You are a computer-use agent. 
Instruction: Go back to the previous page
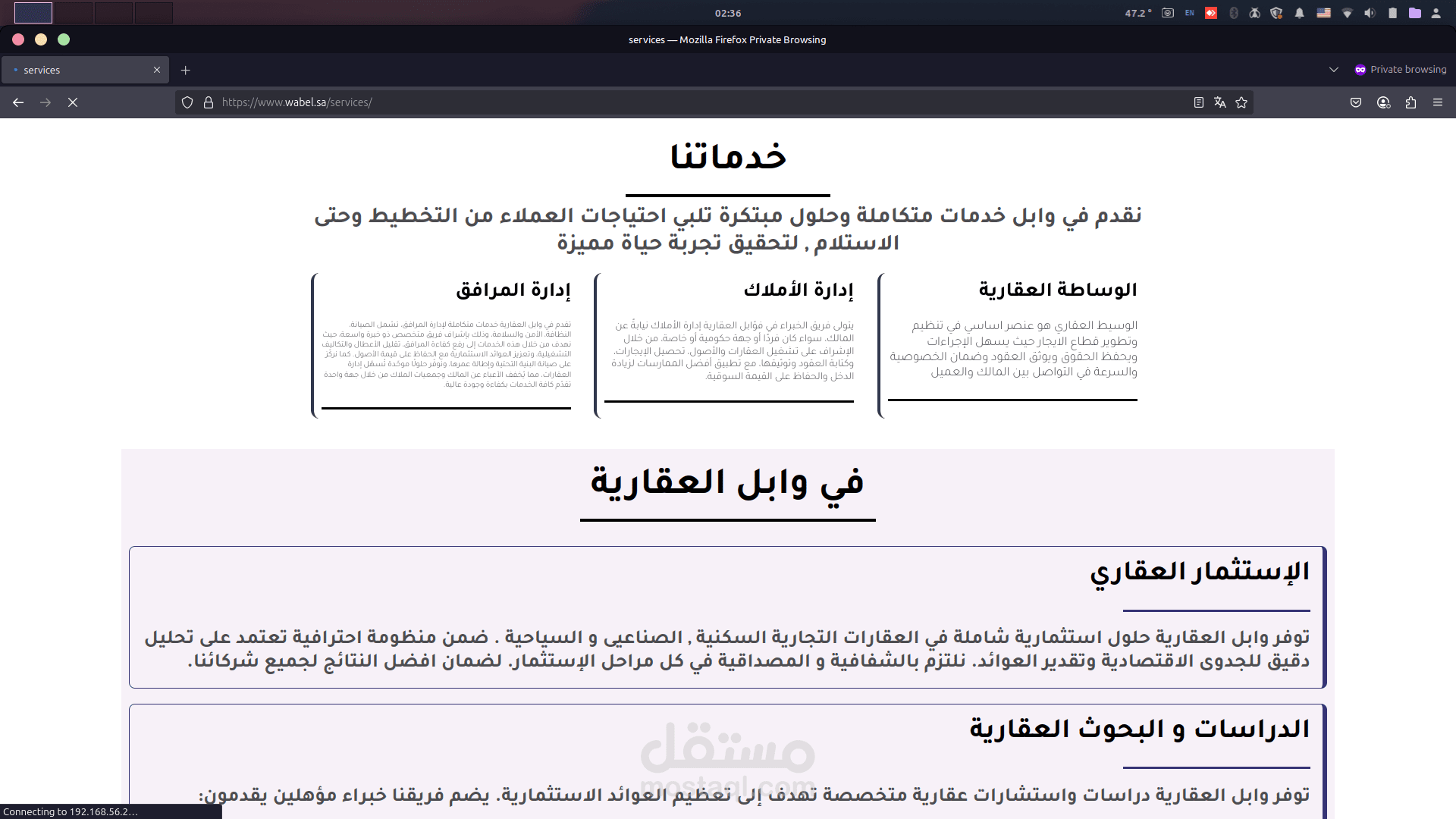(x=18, y=102)
